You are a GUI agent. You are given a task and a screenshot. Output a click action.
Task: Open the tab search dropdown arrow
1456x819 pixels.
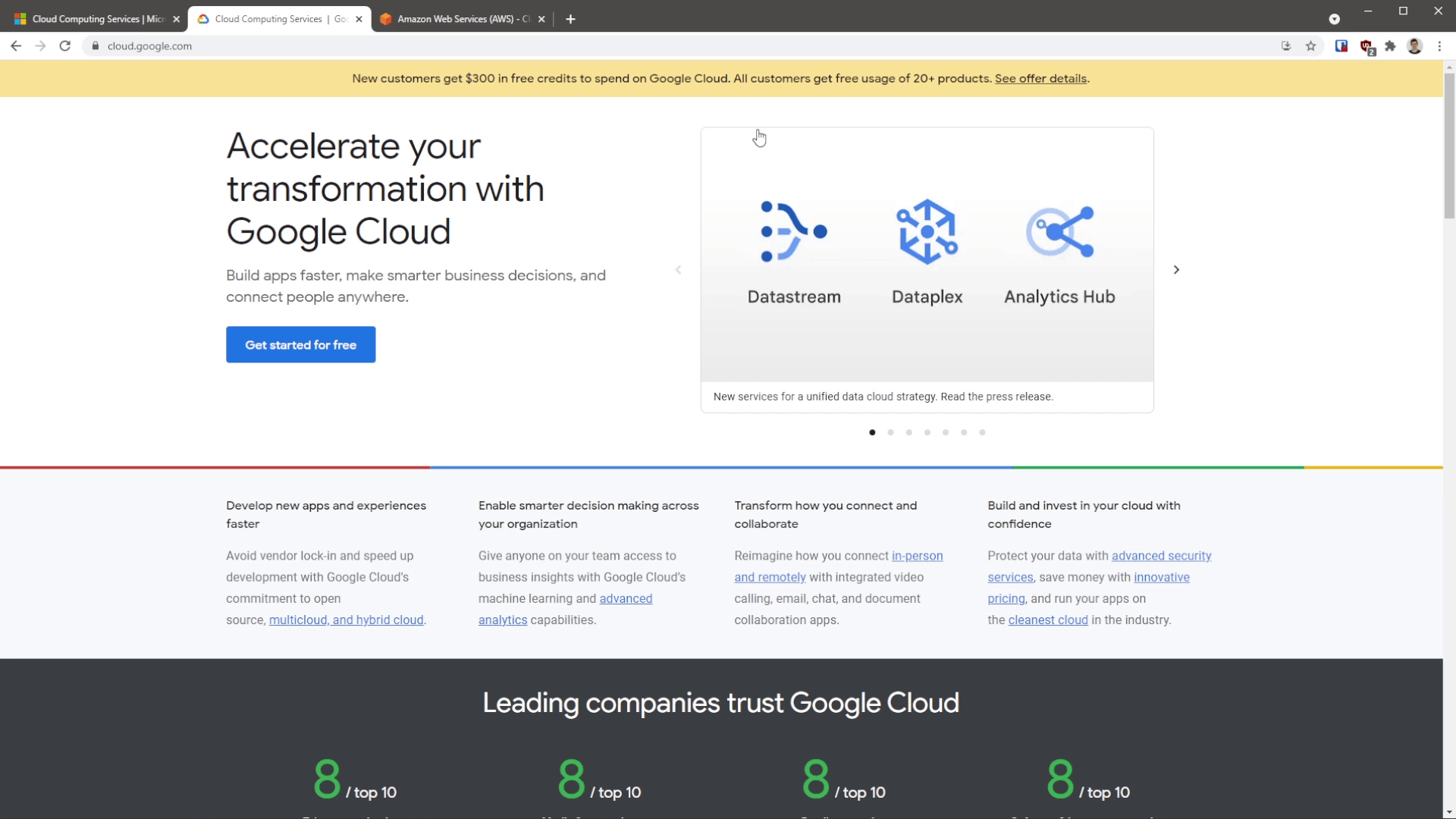click(1334, 19)
